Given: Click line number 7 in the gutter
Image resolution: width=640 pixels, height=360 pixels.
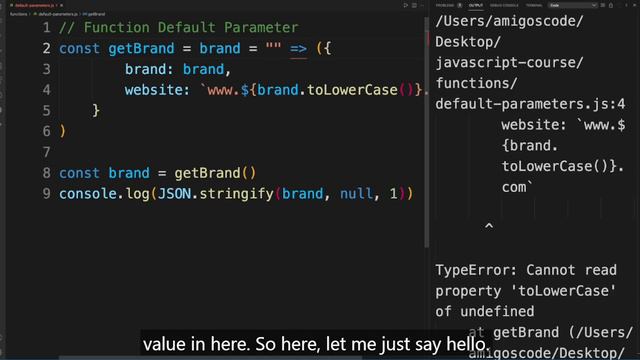Looking at the screenshot, I should 47,152.
